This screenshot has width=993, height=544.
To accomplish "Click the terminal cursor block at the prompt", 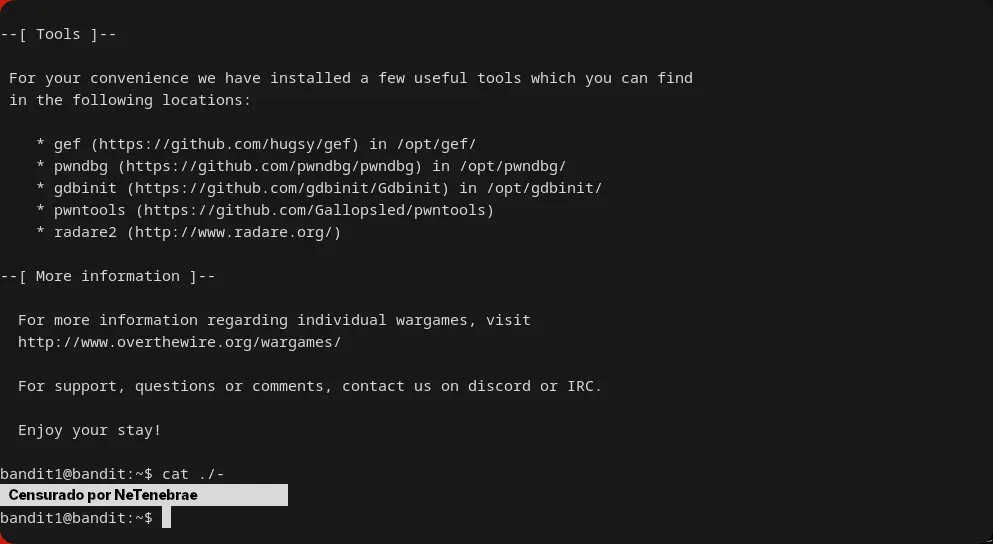I will click(167, 518).
